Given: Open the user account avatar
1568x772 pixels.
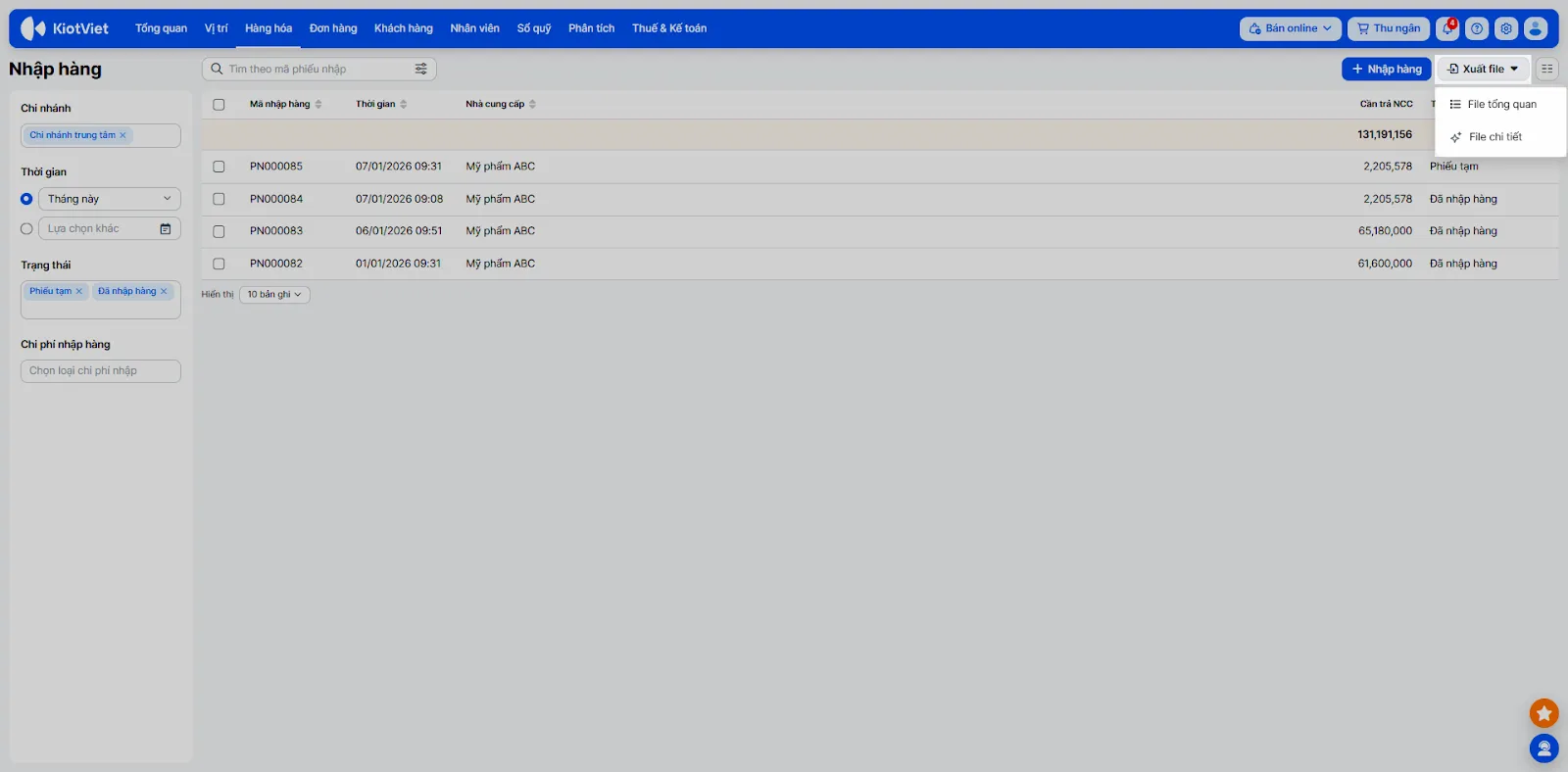Looking at the screenshot, I should coord(1536,28).
